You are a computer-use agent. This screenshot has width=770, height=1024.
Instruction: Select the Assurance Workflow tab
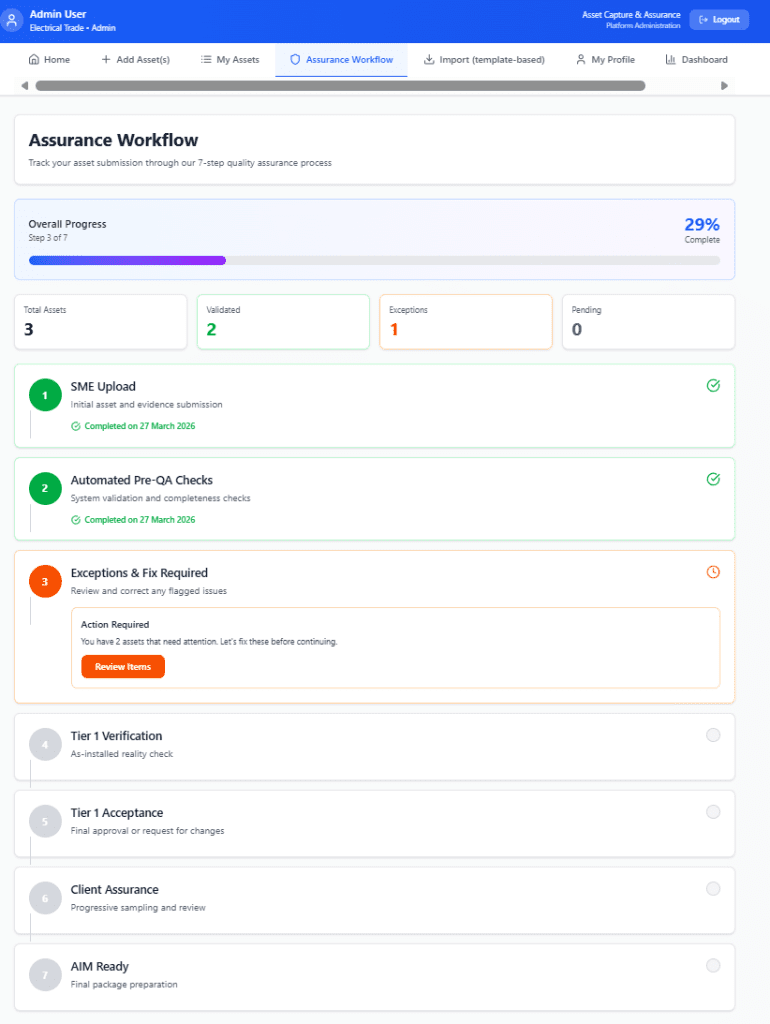pyautogui.click(x=342, y=59)
